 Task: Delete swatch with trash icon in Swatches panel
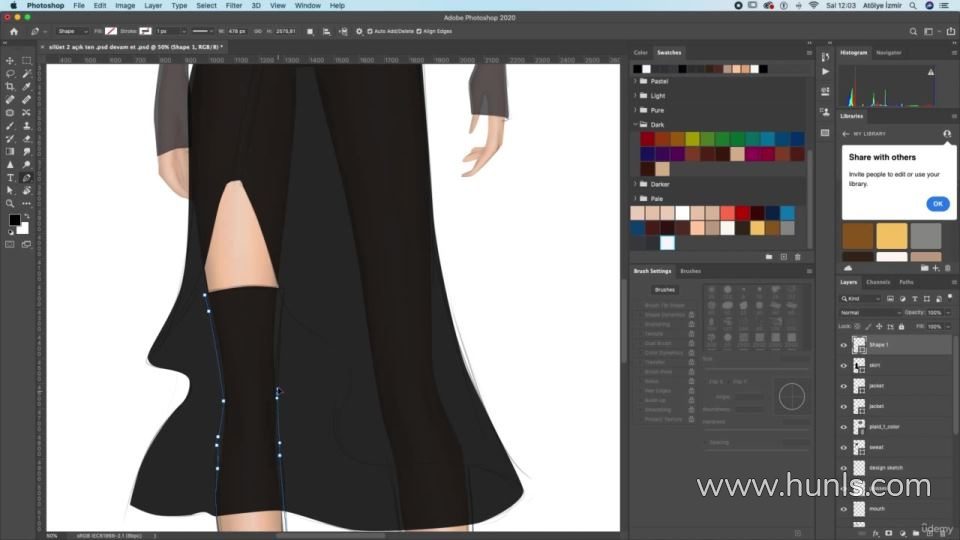coord(797,257)
